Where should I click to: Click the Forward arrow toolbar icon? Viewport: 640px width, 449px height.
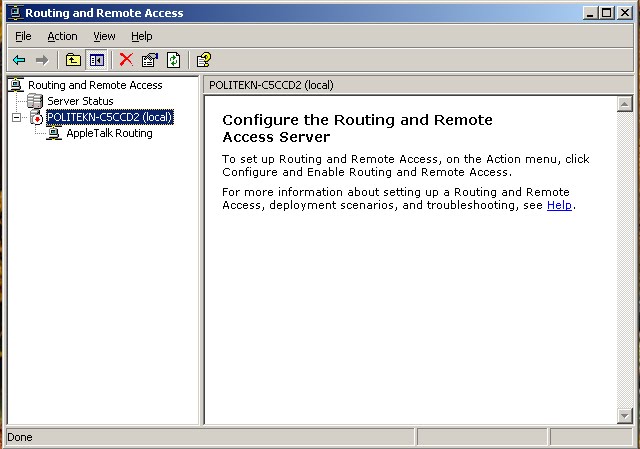click(42, 60)
